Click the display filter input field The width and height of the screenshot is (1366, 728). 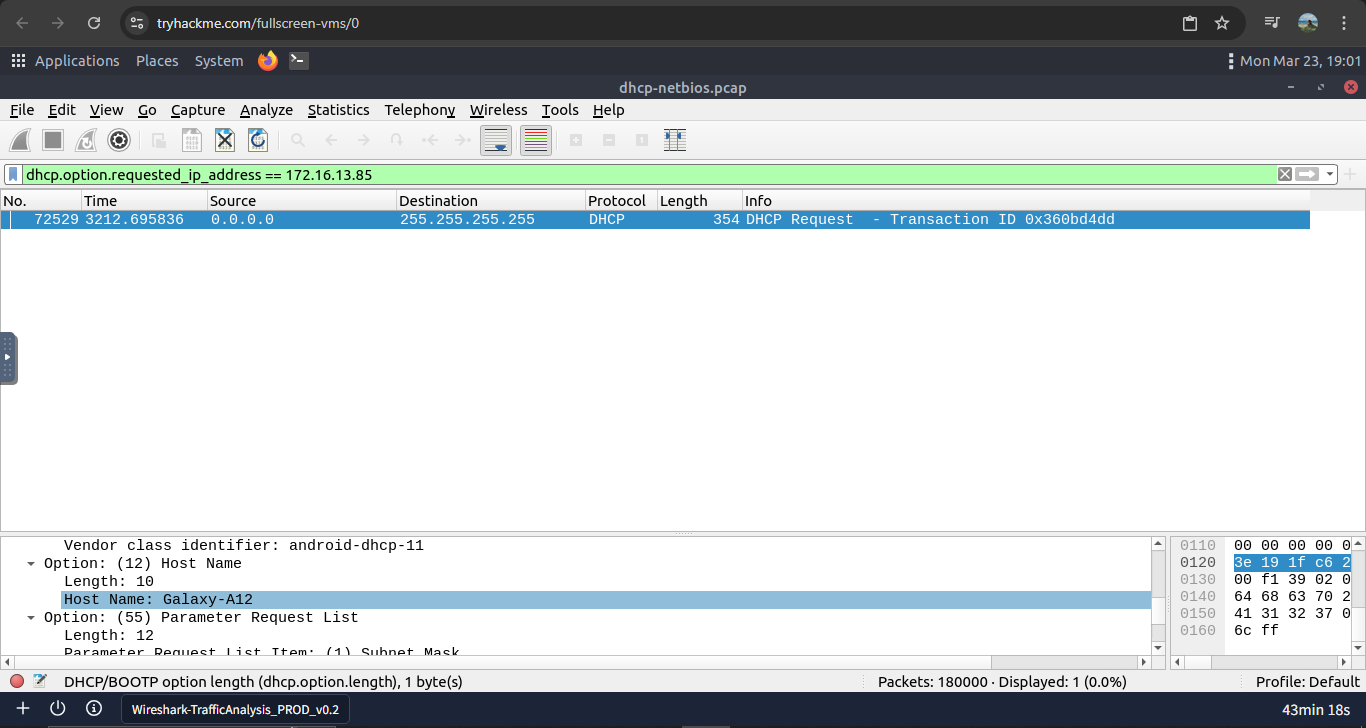pos(648,175)
